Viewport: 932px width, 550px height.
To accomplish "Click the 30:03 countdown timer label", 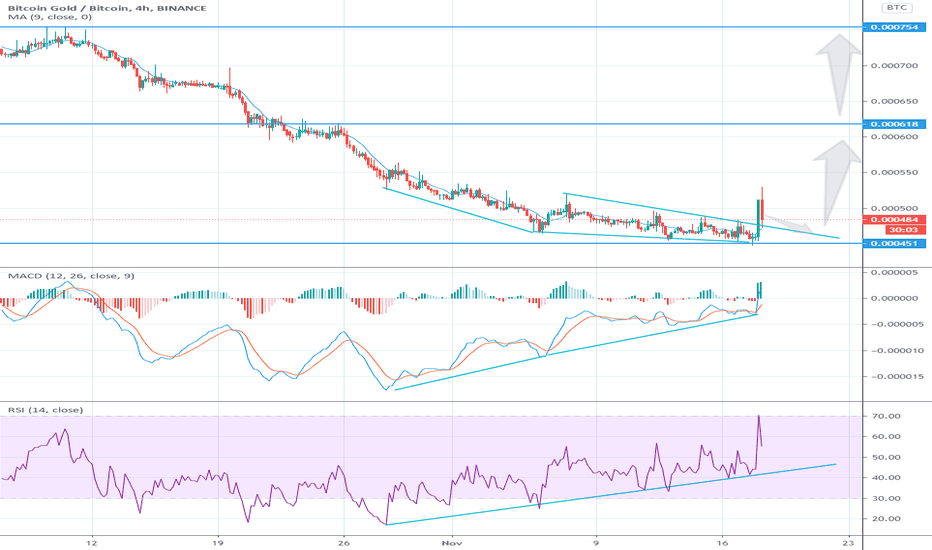I will [903, 230].
